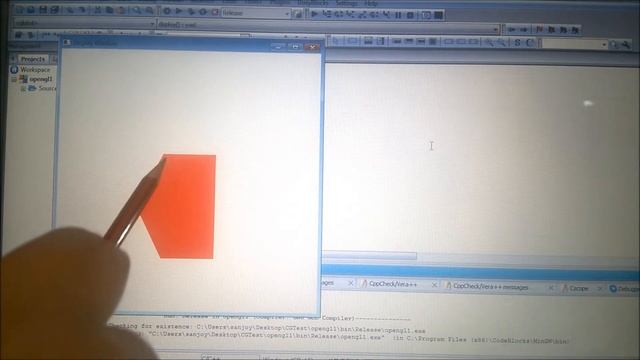Open the Debugging windows icon
The image size is (640, 360).
(x=426, y=16)
